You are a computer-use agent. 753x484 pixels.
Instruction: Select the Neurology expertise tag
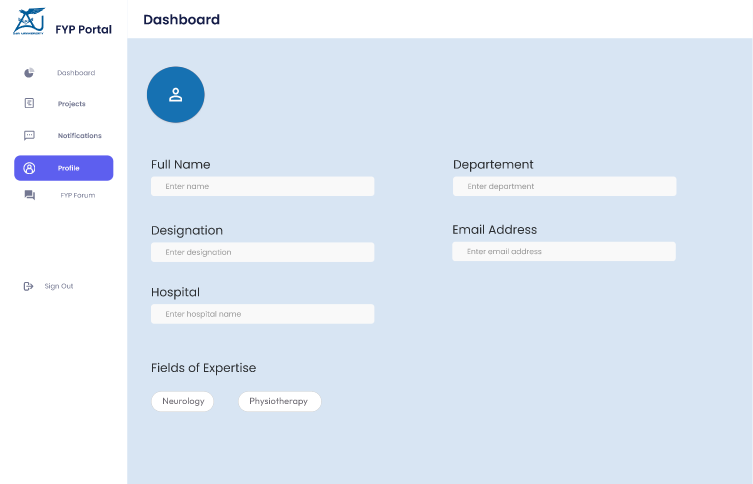pos(182,401)
